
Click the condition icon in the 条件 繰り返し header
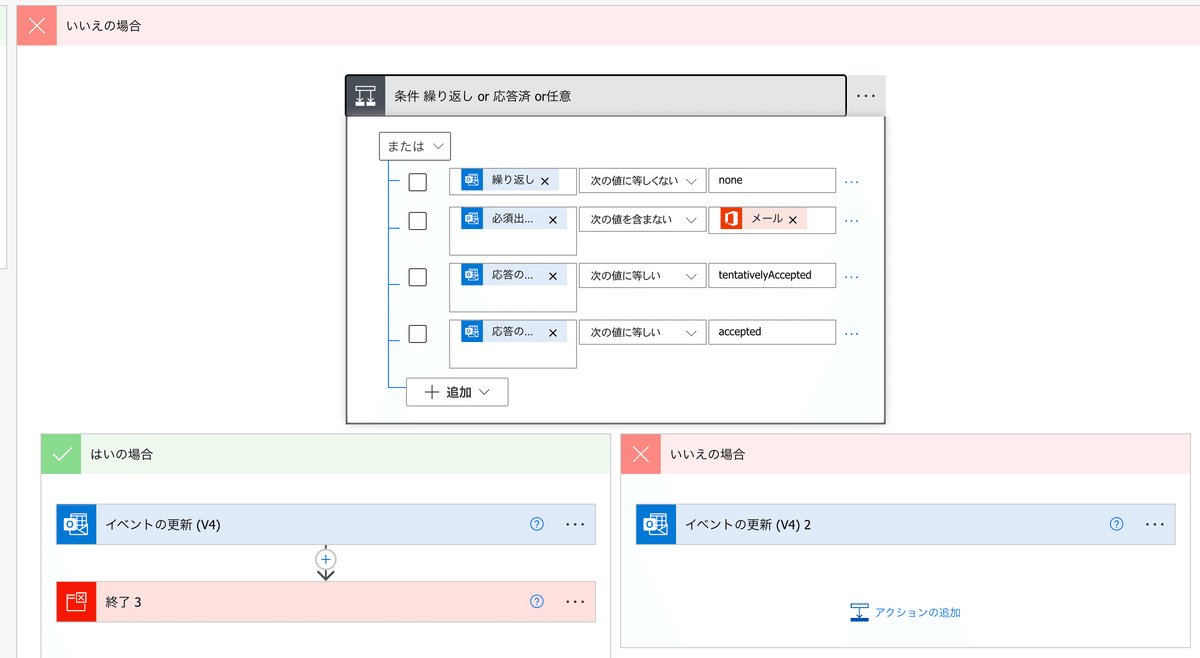coord(365,96)
